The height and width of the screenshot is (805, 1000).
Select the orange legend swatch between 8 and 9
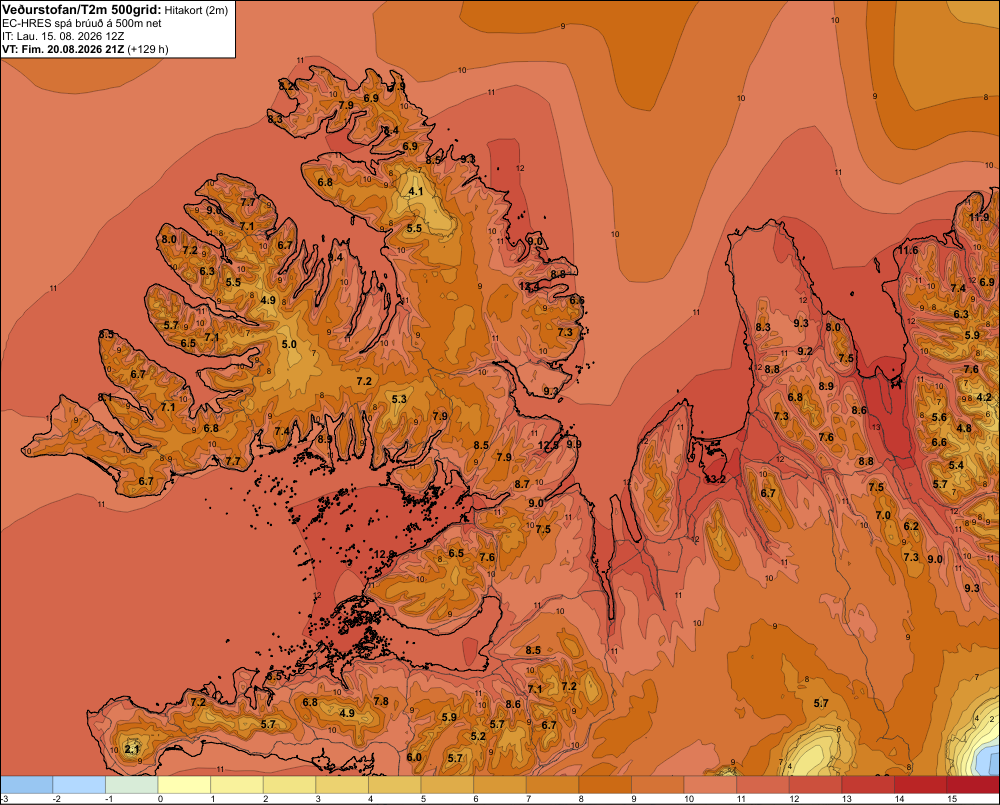click(x=605, y=785)
